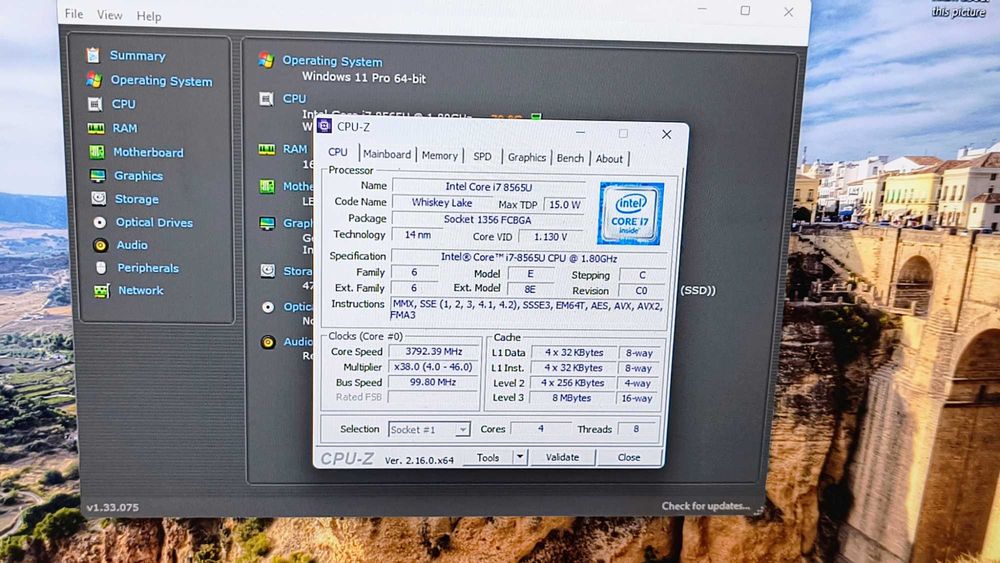Click the CPU icon in the summary pane

pos(267,99)
